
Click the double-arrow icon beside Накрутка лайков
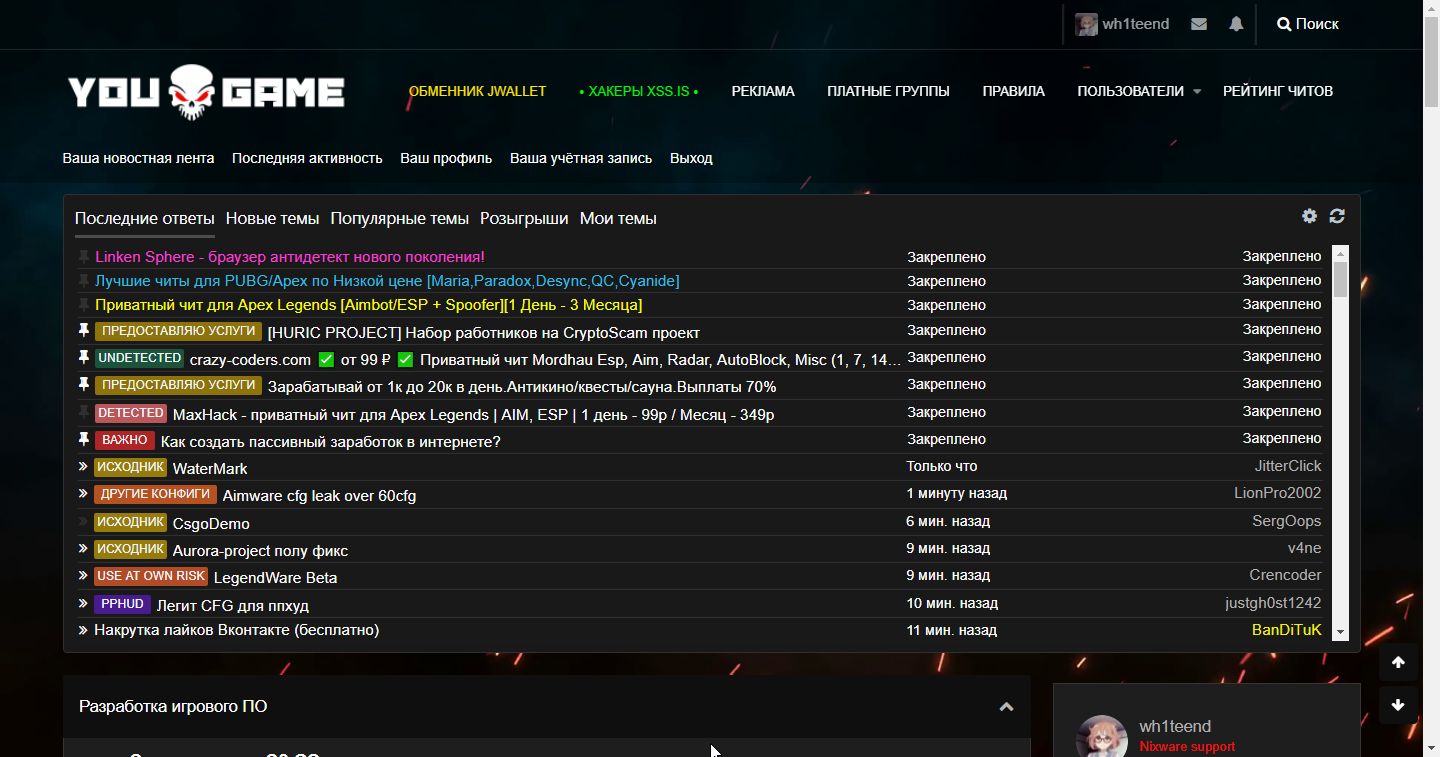(x=84, y=630)
